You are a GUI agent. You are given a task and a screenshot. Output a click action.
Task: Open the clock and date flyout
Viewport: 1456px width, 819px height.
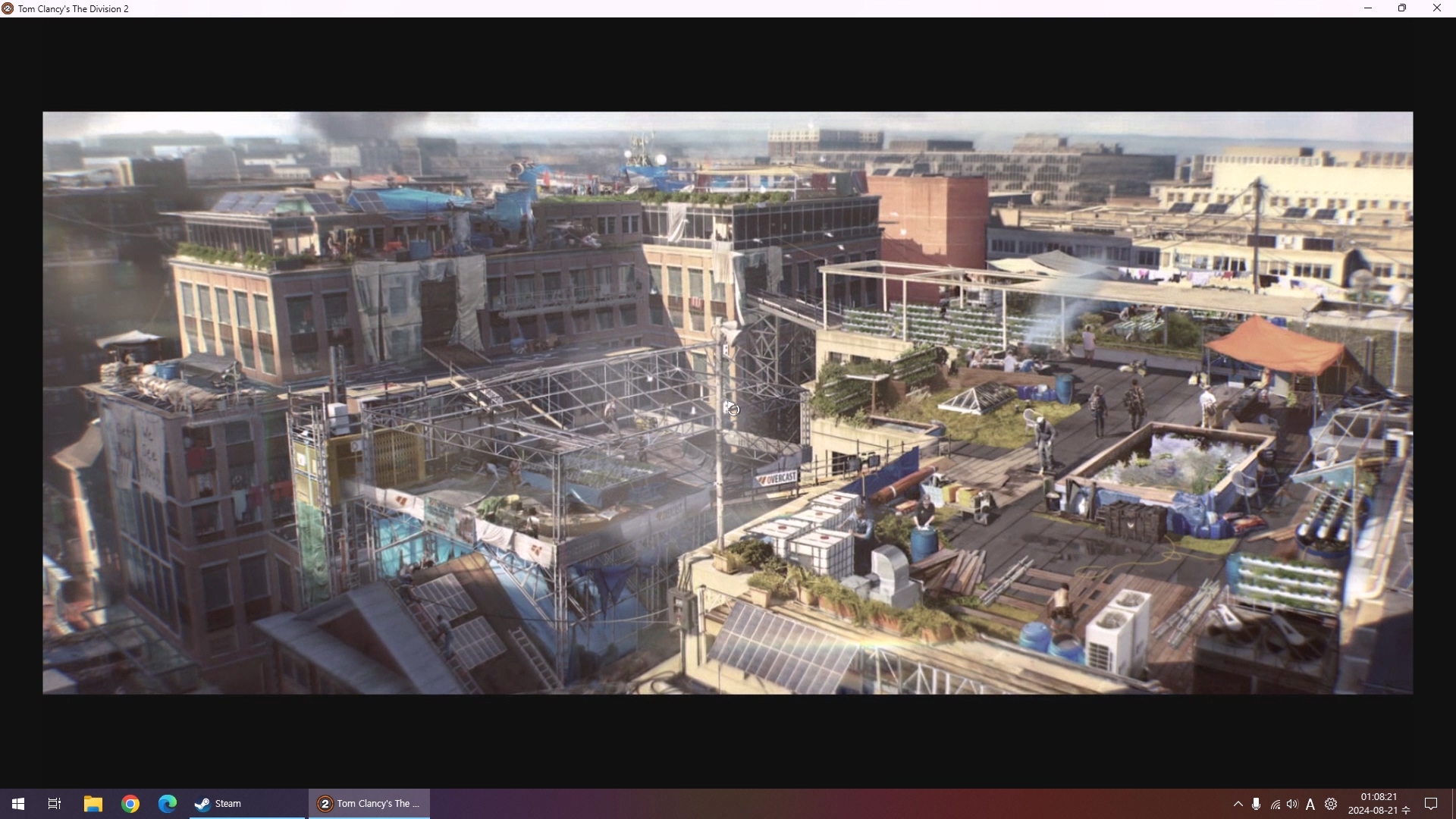coord(1379,804)
